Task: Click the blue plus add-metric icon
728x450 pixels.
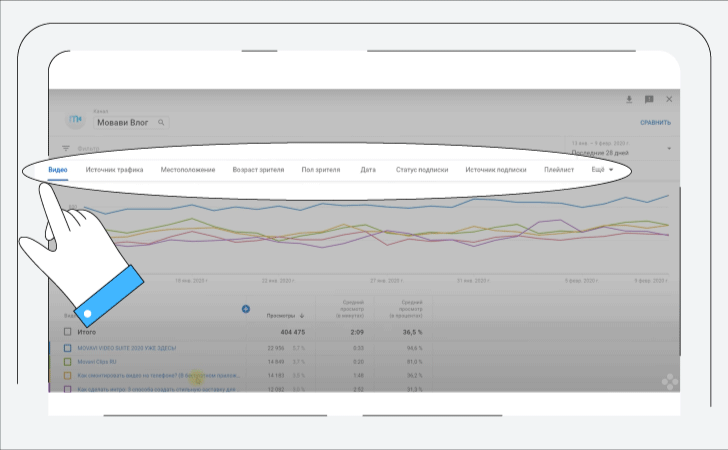Action: 246,309
